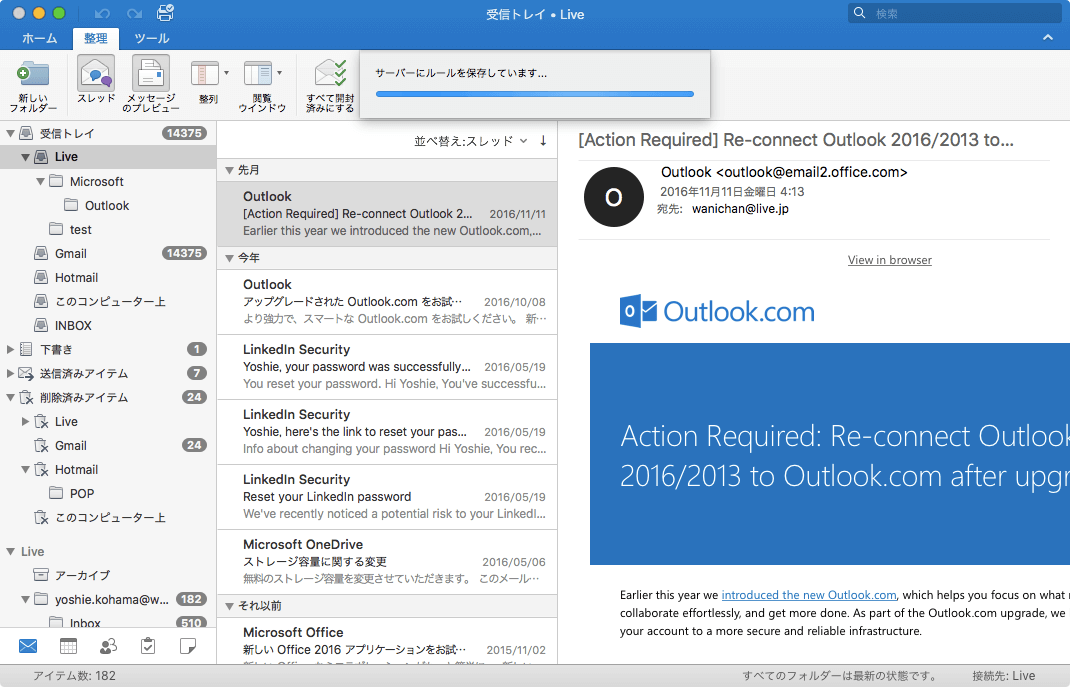Click the 接続先: Live status text

(1003, 675)
